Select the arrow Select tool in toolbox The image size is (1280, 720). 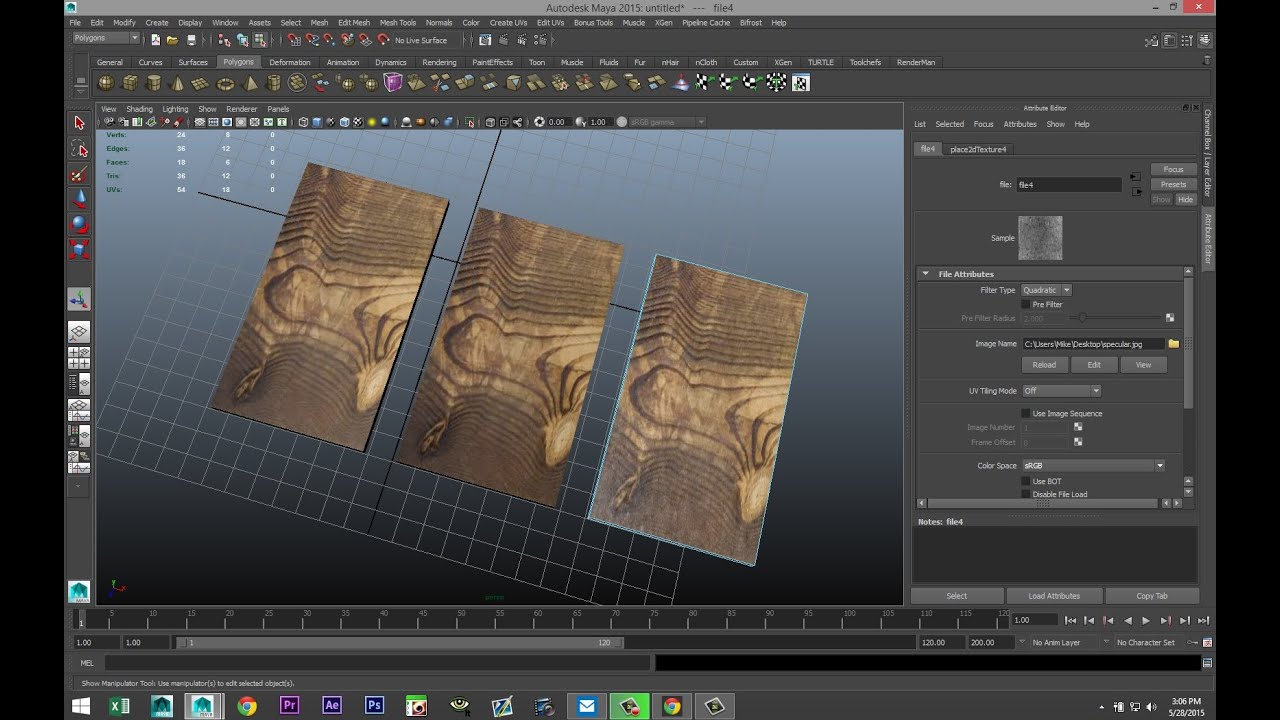tap(79, 123)
